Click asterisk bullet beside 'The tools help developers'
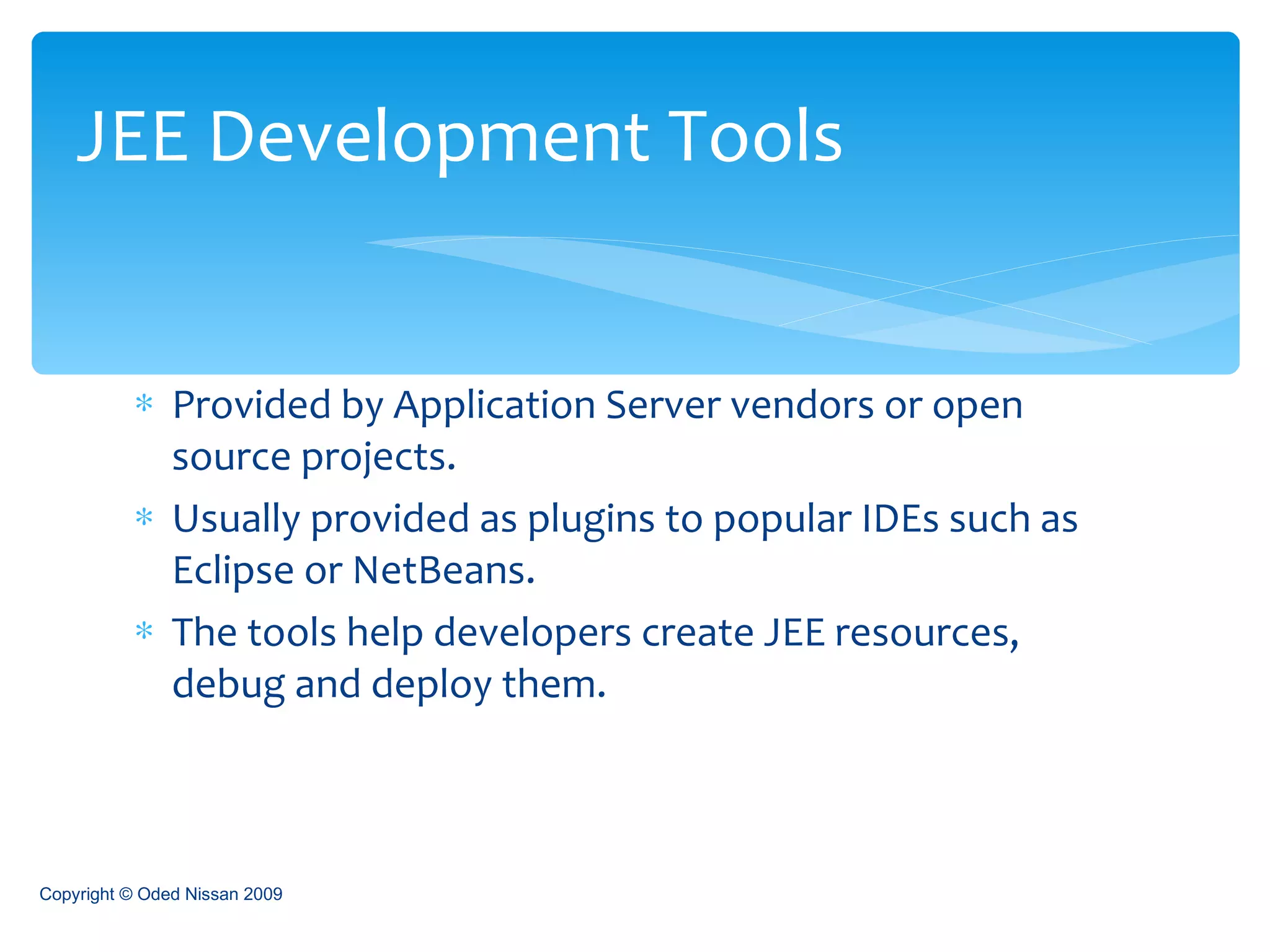The width and height of the screenshot is (1270, 952). 144,631
